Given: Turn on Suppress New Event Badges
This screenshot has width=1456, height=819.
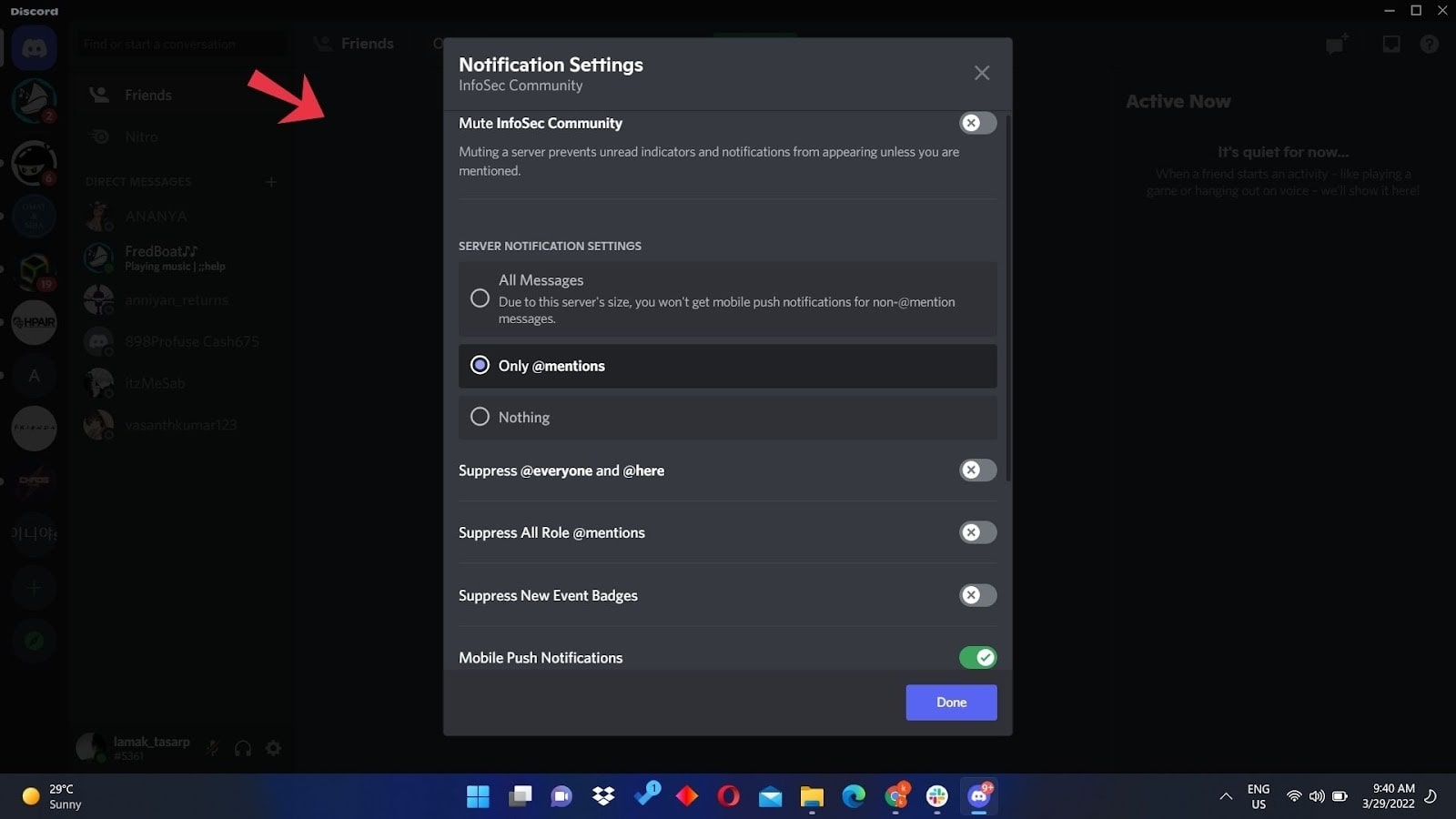Looking at the screenshot, I should 977,595.
